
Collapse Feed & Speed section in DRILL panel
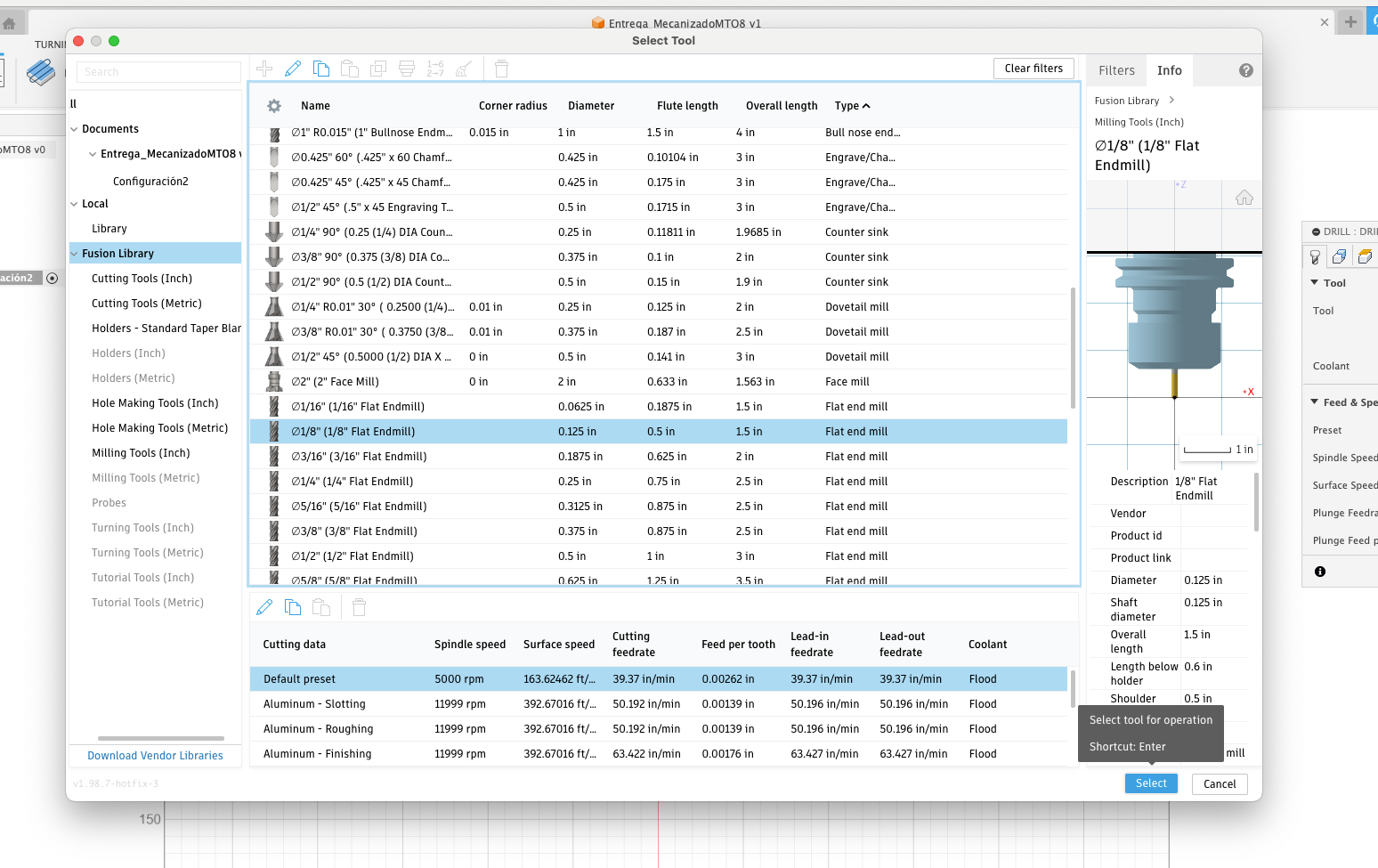click(x=1315, y=402)
